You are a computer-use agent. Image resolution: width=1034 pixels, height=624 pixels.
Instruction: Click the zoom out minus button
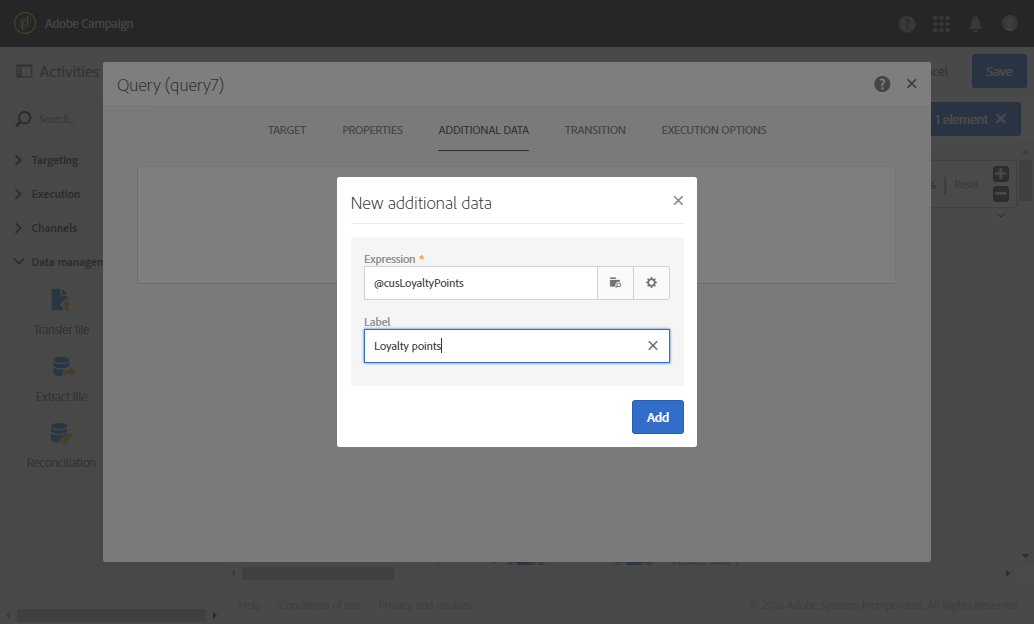pos(1000,194)
